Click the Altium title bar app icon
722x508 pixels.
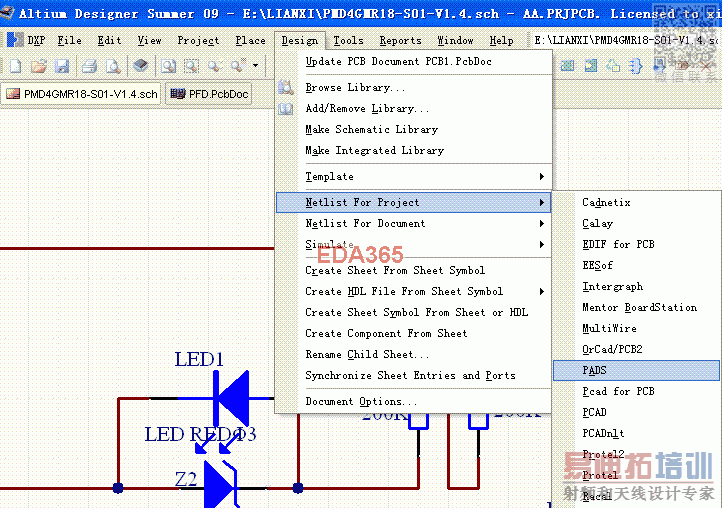coord(7,13)
